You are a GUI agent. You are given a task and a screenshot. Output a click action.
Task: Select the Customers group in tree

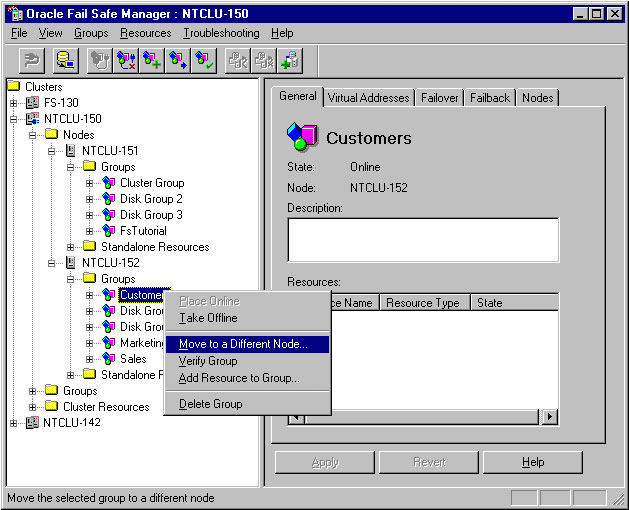(x=144, y=295)
